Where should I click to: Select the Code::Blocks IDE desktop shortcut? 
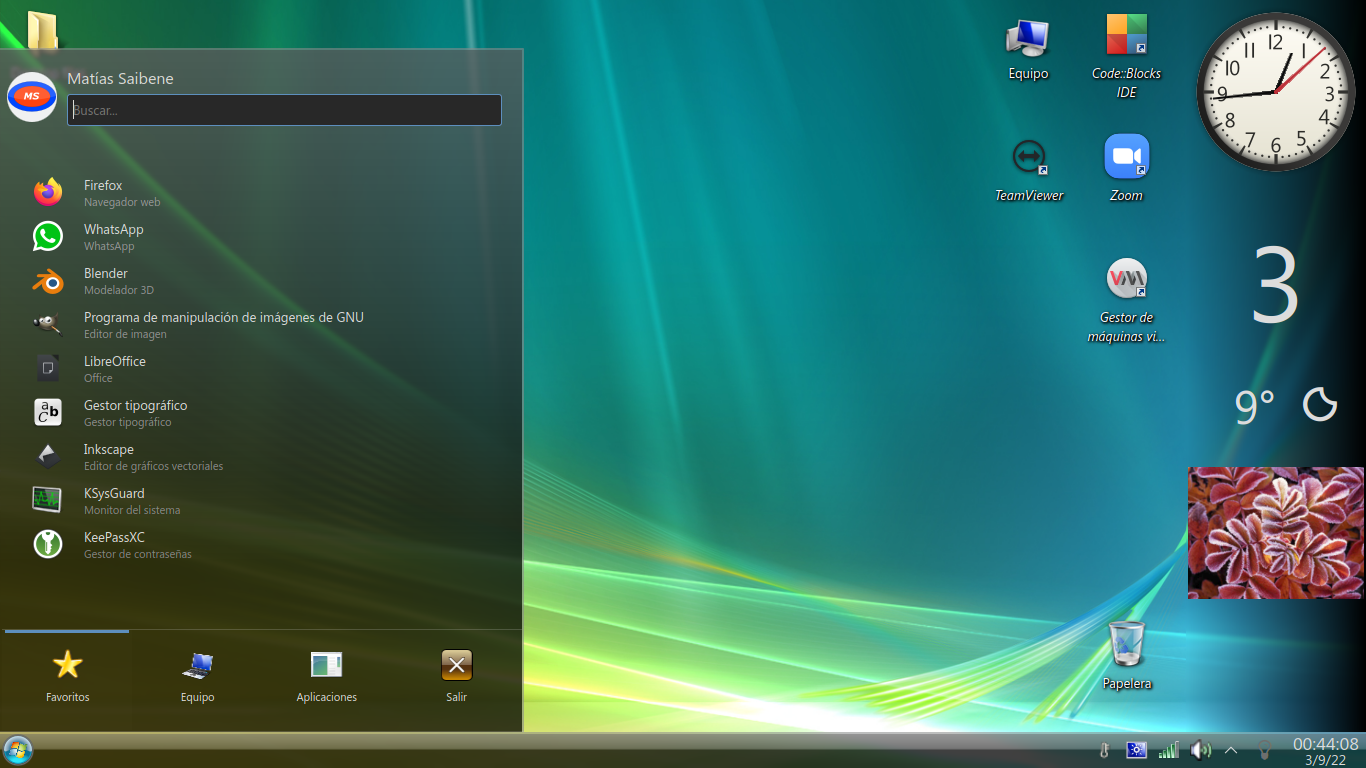click(1126, 56)
